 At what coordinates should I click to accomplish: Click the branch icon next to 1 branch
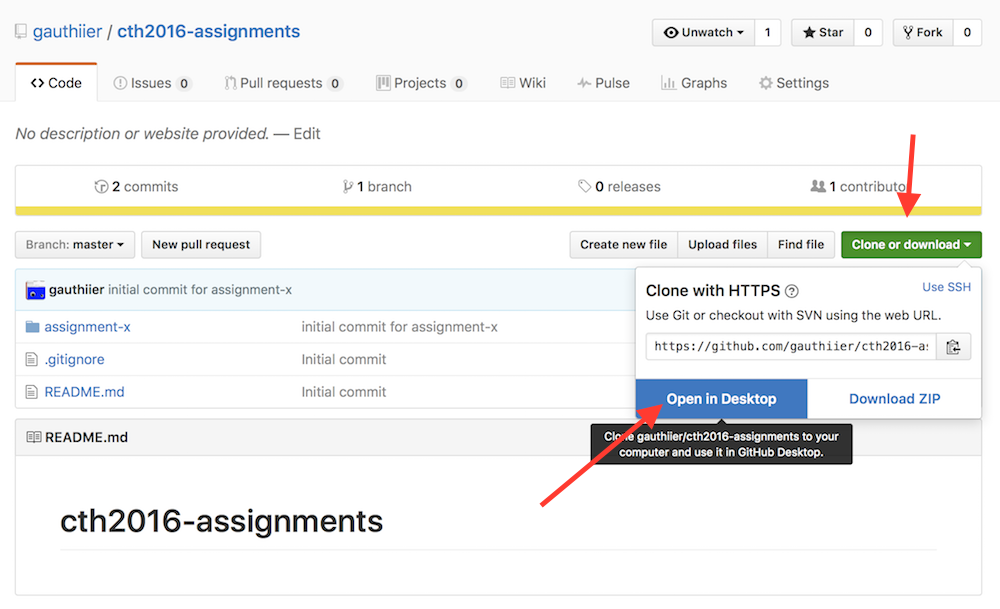348,187
